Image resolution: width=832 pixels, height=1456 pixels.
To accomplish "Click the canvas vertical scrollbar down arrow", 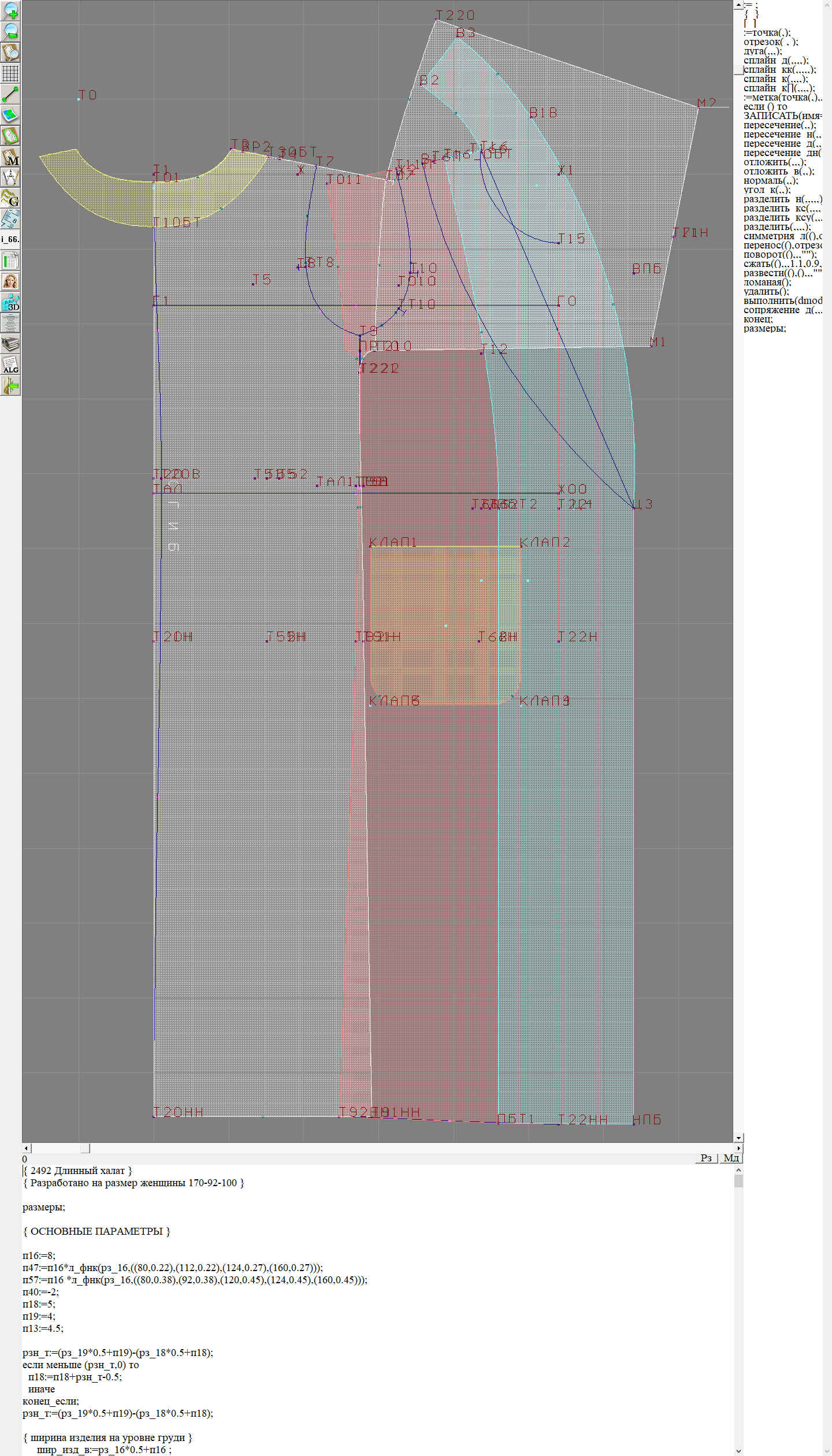I will click(738, 1138).
